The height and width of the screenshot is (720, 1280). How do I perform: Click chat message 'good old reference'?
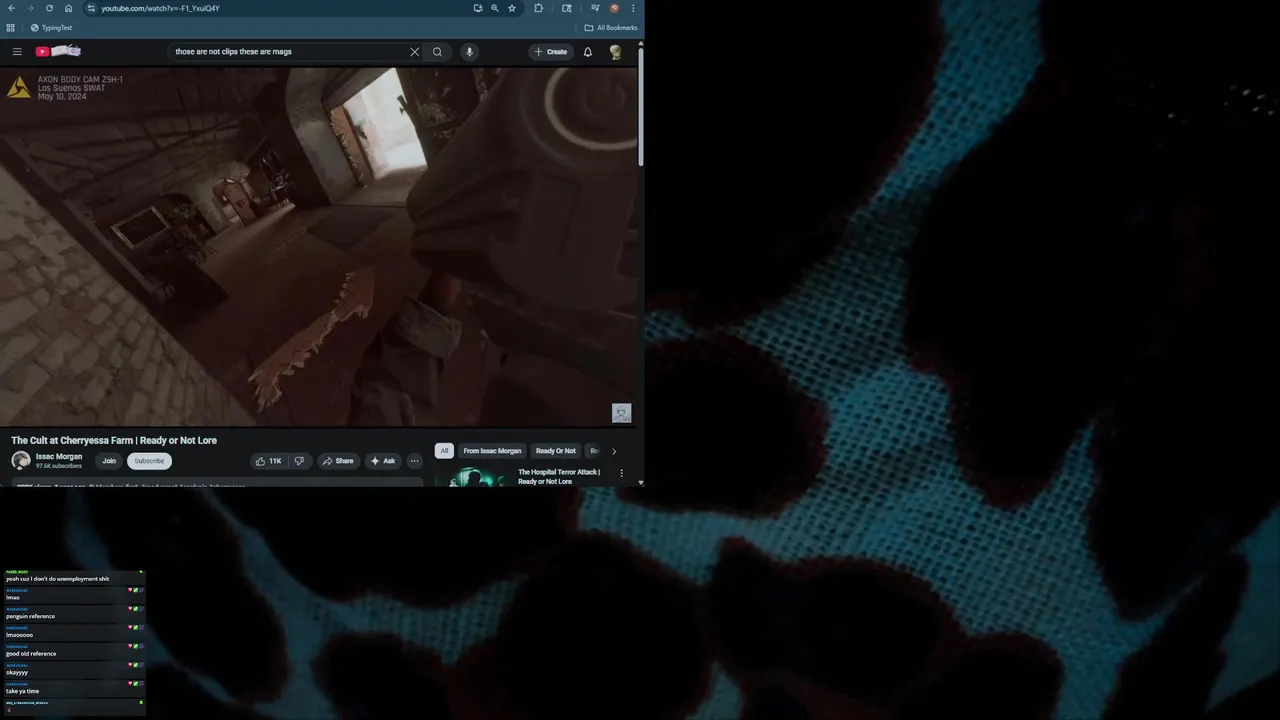(x=31, y=654)
